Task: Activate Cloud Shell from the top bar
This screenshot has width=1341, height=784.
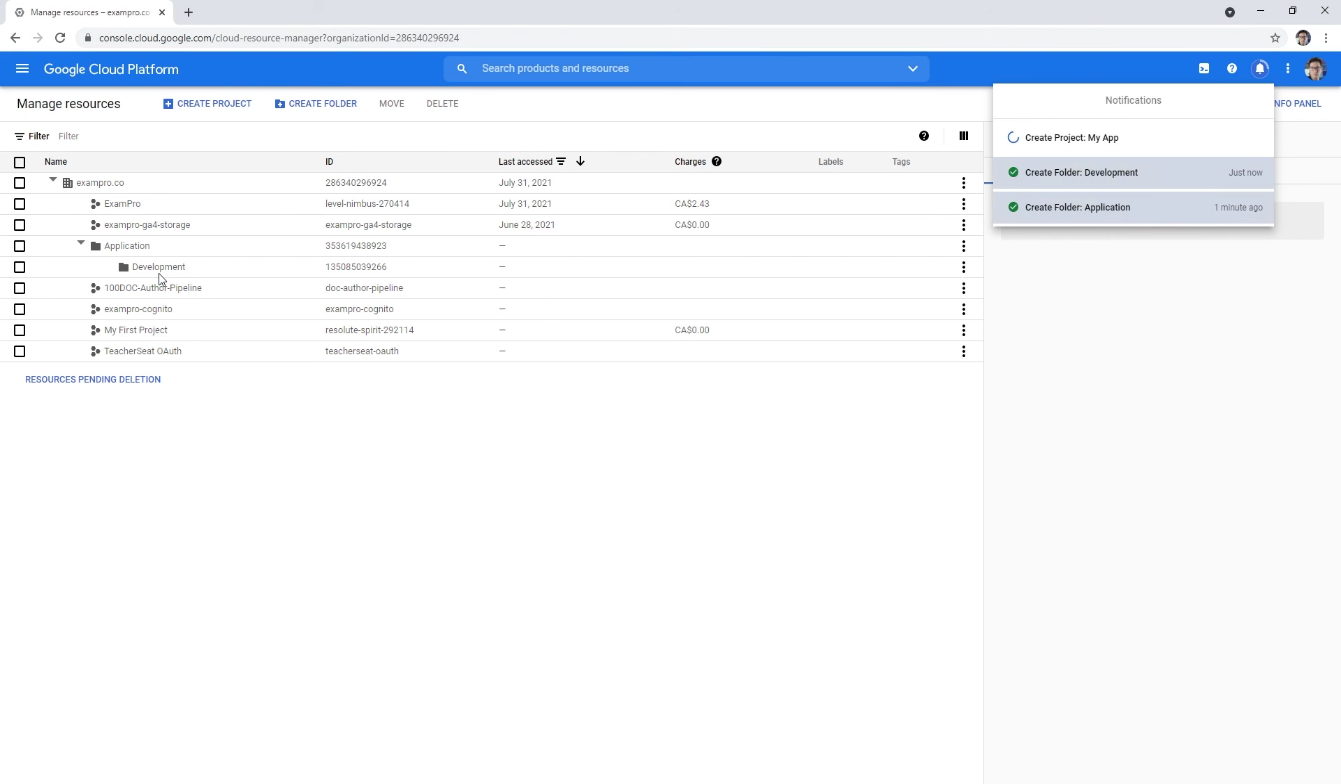Action: pyautogui.click(x=1204, y=69)
